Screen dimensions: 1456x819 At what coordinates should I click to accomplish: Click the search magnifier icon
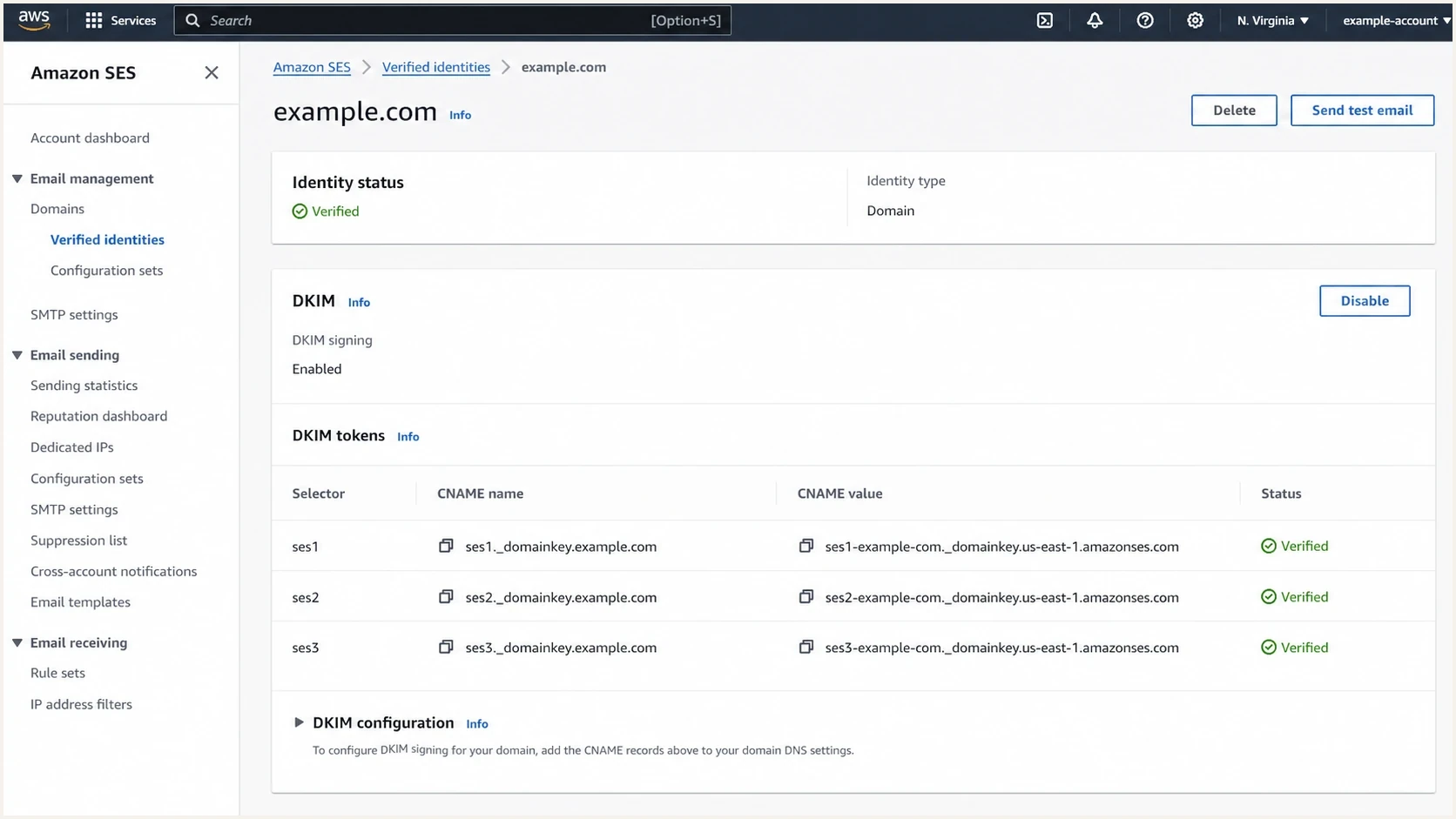(192, 20)
